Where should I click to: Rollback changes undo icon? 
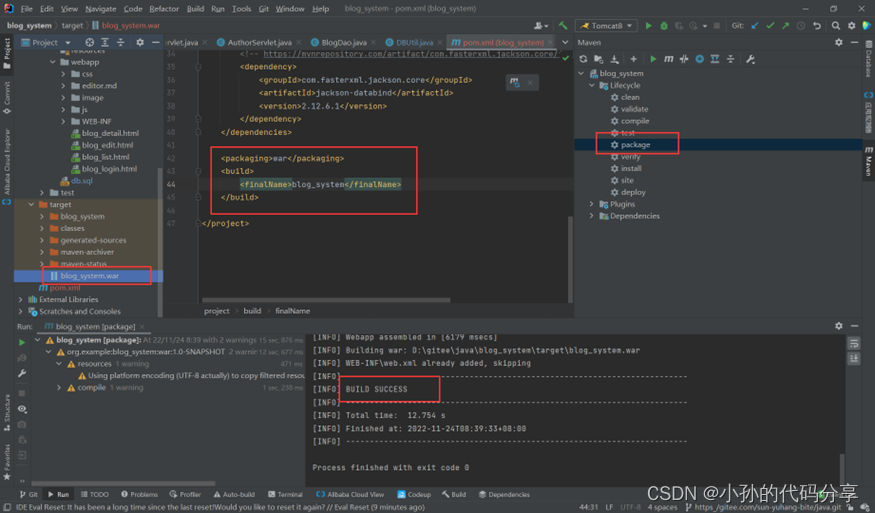817,26
